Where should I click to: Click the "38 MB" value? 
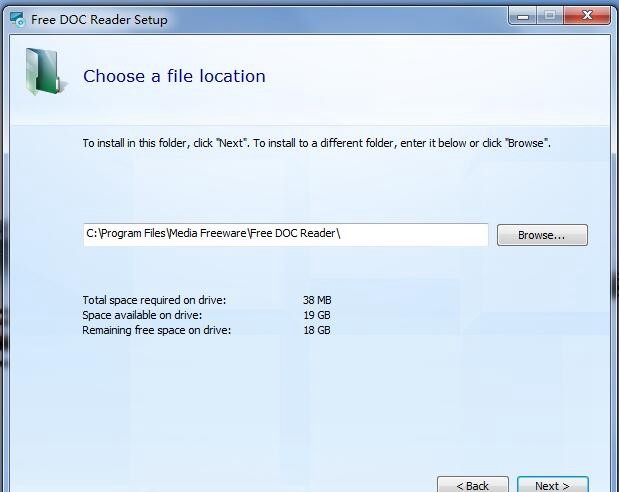point(317,300)
